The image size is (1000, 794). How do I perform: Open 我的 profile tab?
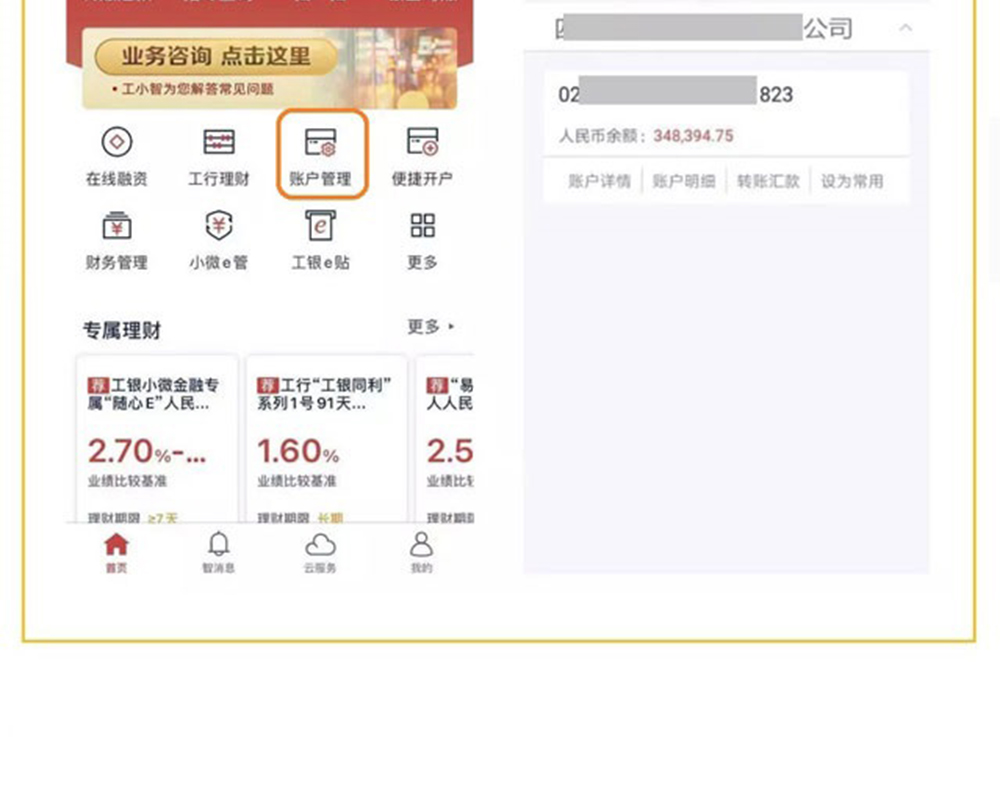(422, 553)
